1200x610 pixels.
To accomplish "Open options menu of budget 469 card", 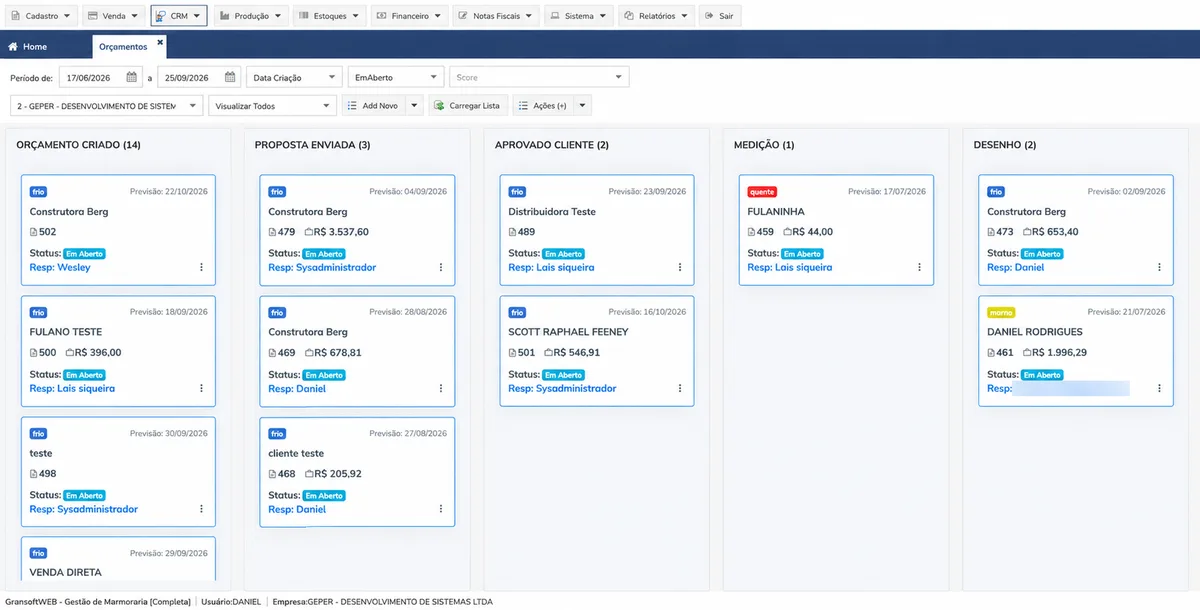I will [x=440, y=388].
